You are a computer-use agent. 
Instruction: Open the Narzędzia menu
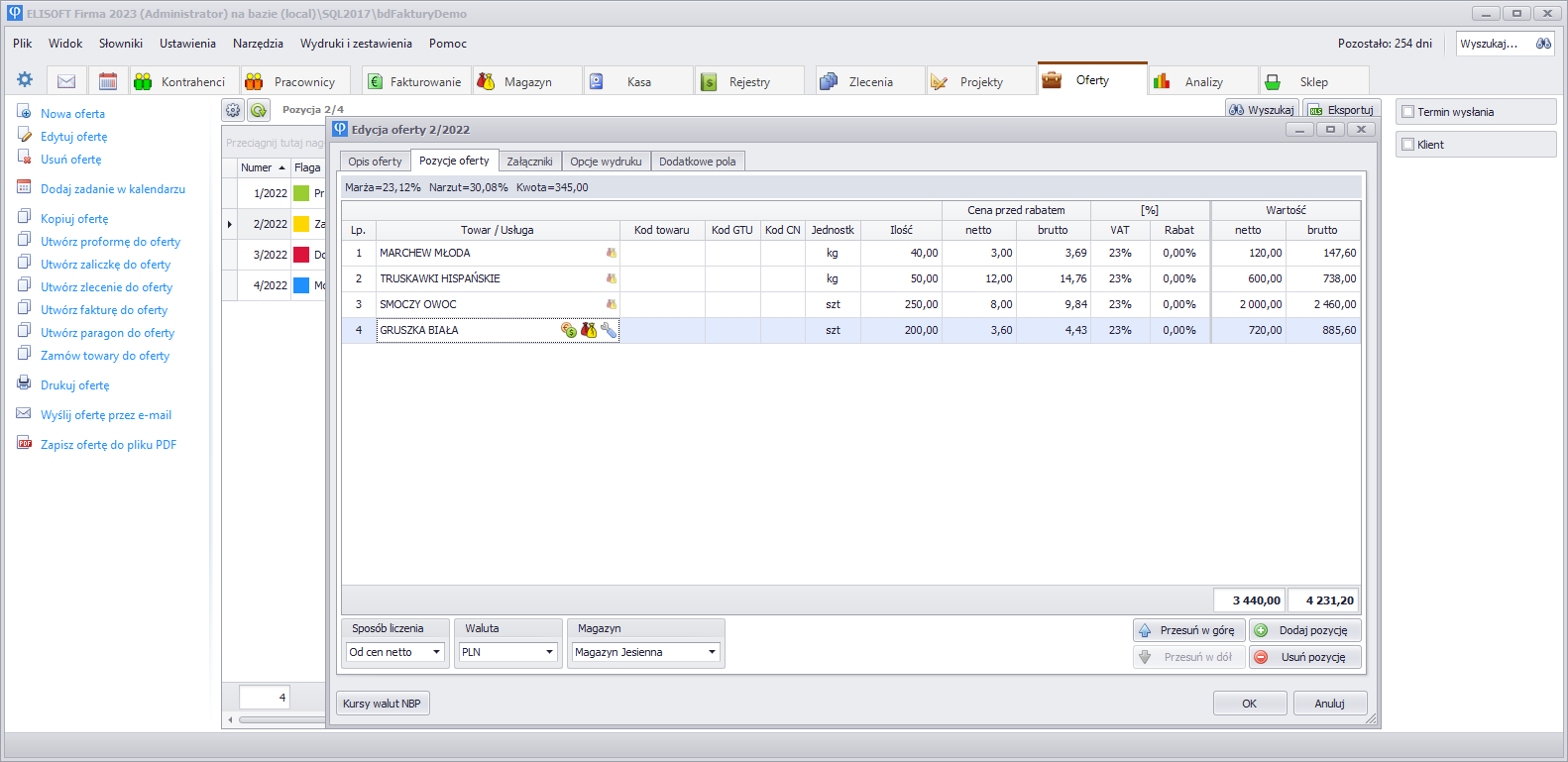point(258,44)
